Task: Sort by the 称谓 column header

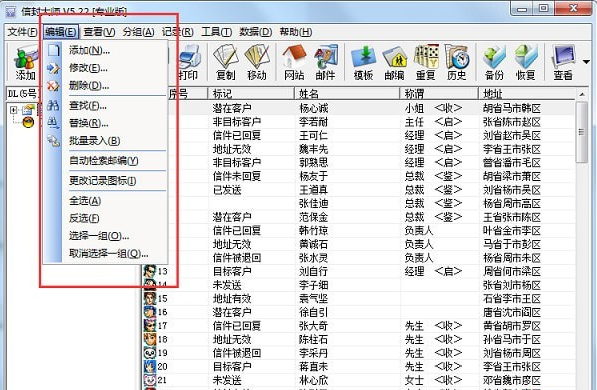Action: 439,93
